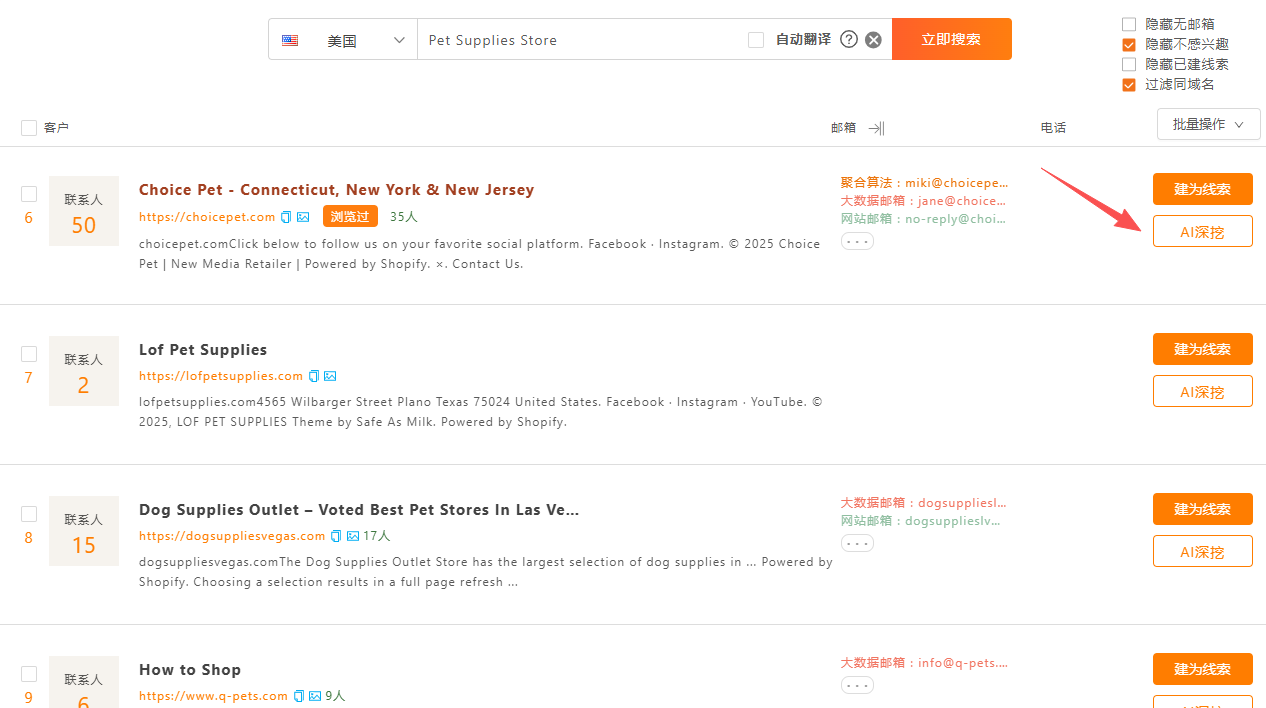The height and width of the screenshot is (708, 1266).
Task: Click the 大数据邮箱 jane@choice... email
Action: pyautogui.click(x=924, y=201)
